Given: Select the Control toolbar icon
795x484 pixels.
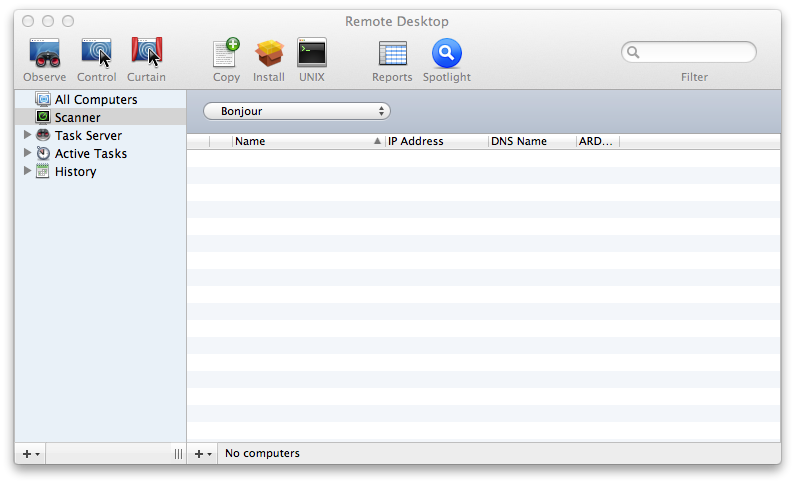Looking at the screenshot, I should (96, 53).
